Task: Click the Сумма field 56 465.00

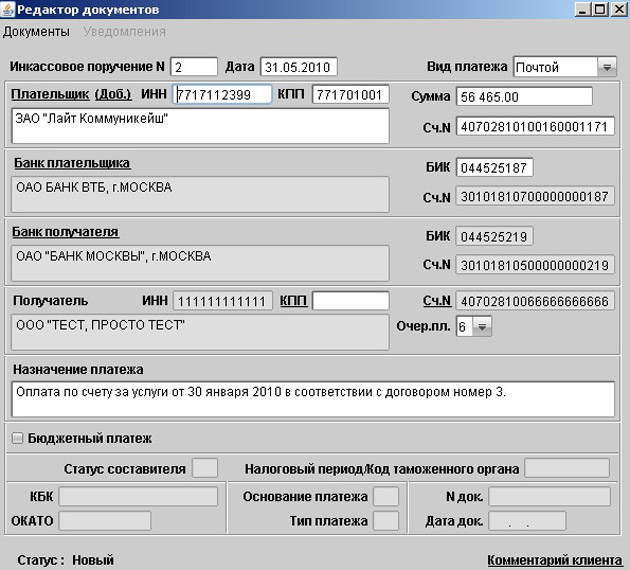Action: pyautogui.click(x=524, y=97)
